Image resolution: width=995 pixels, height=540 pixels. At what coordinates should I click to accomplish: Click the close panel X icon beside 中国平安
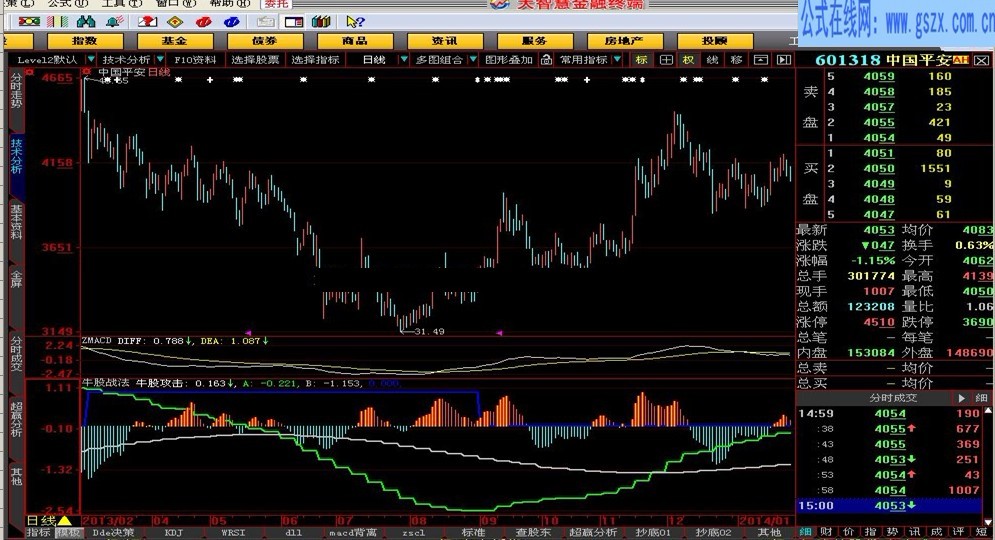[87, 72]
